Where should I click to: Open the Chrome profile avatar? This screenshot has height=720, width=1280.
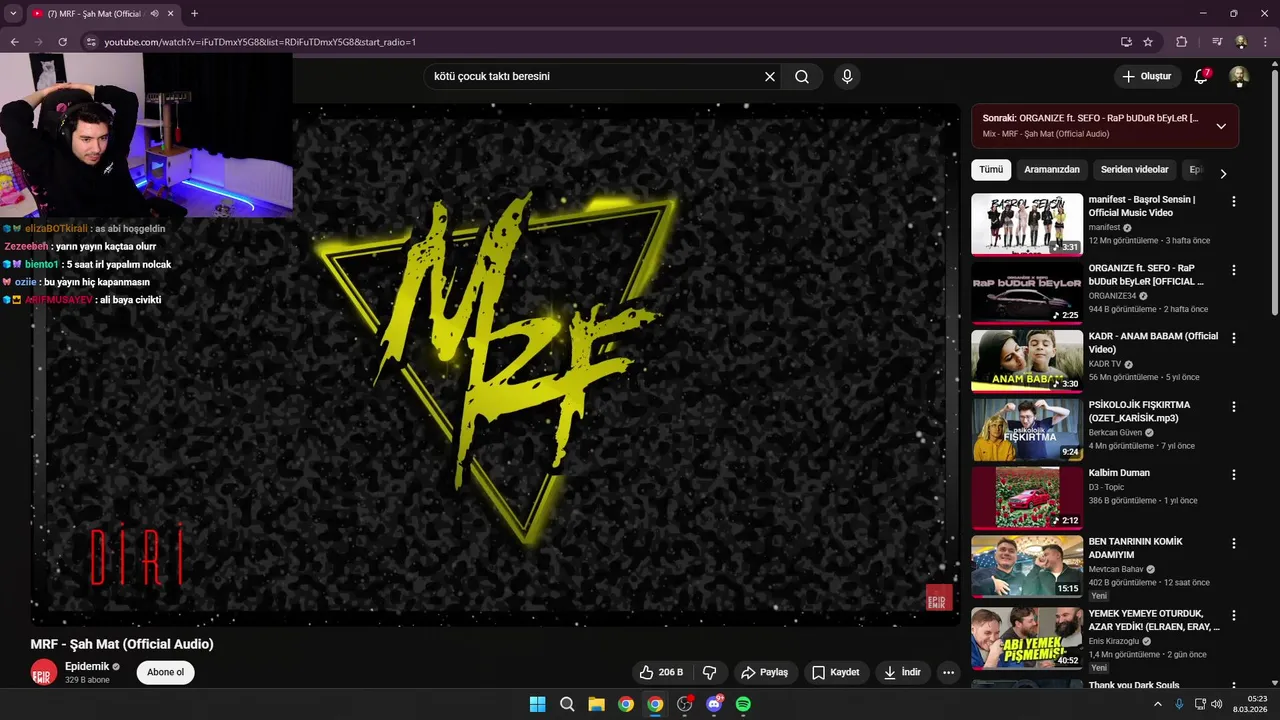[x=1241, y=42]
